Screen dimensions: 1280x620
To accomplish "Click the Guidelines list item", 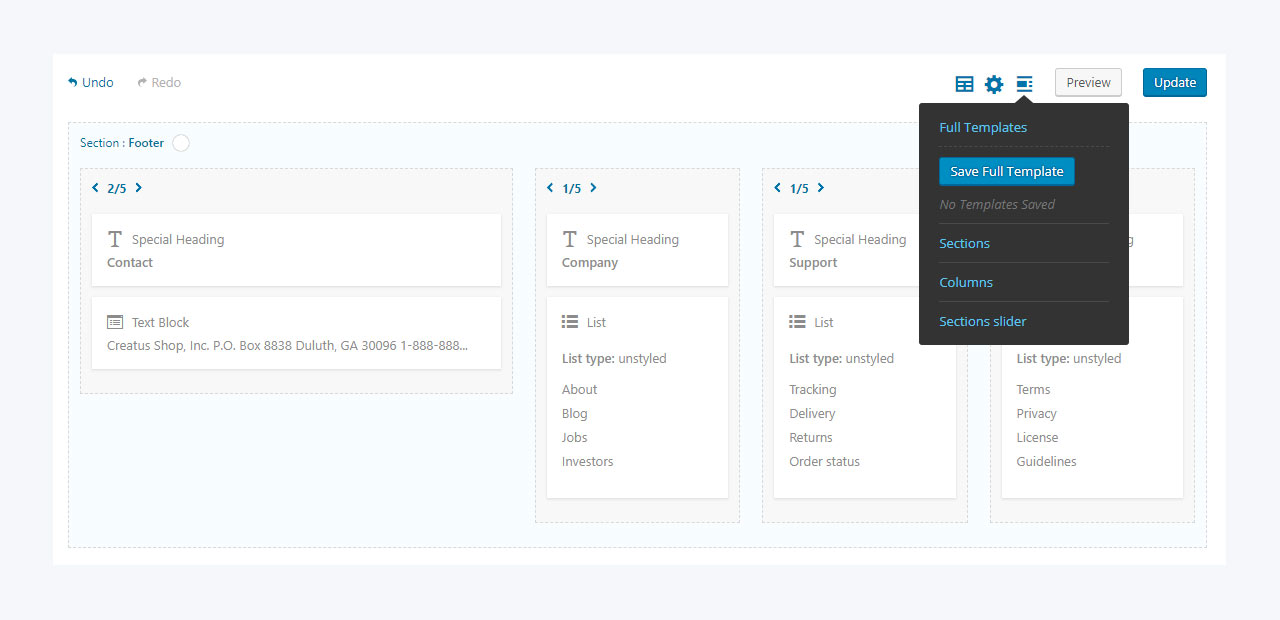I will (x=1047, y=462).
